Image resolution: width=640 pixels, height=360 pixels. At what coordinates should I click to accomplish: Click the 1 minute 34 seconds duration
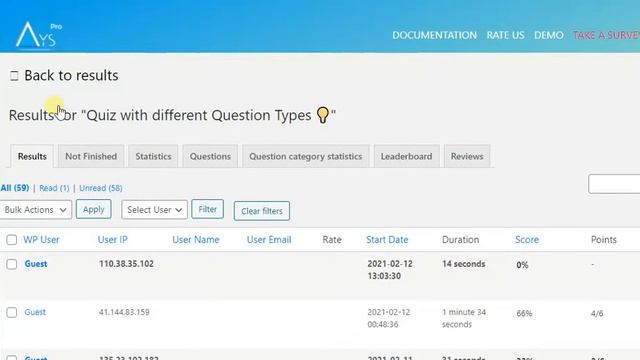[x=464, y=318]
